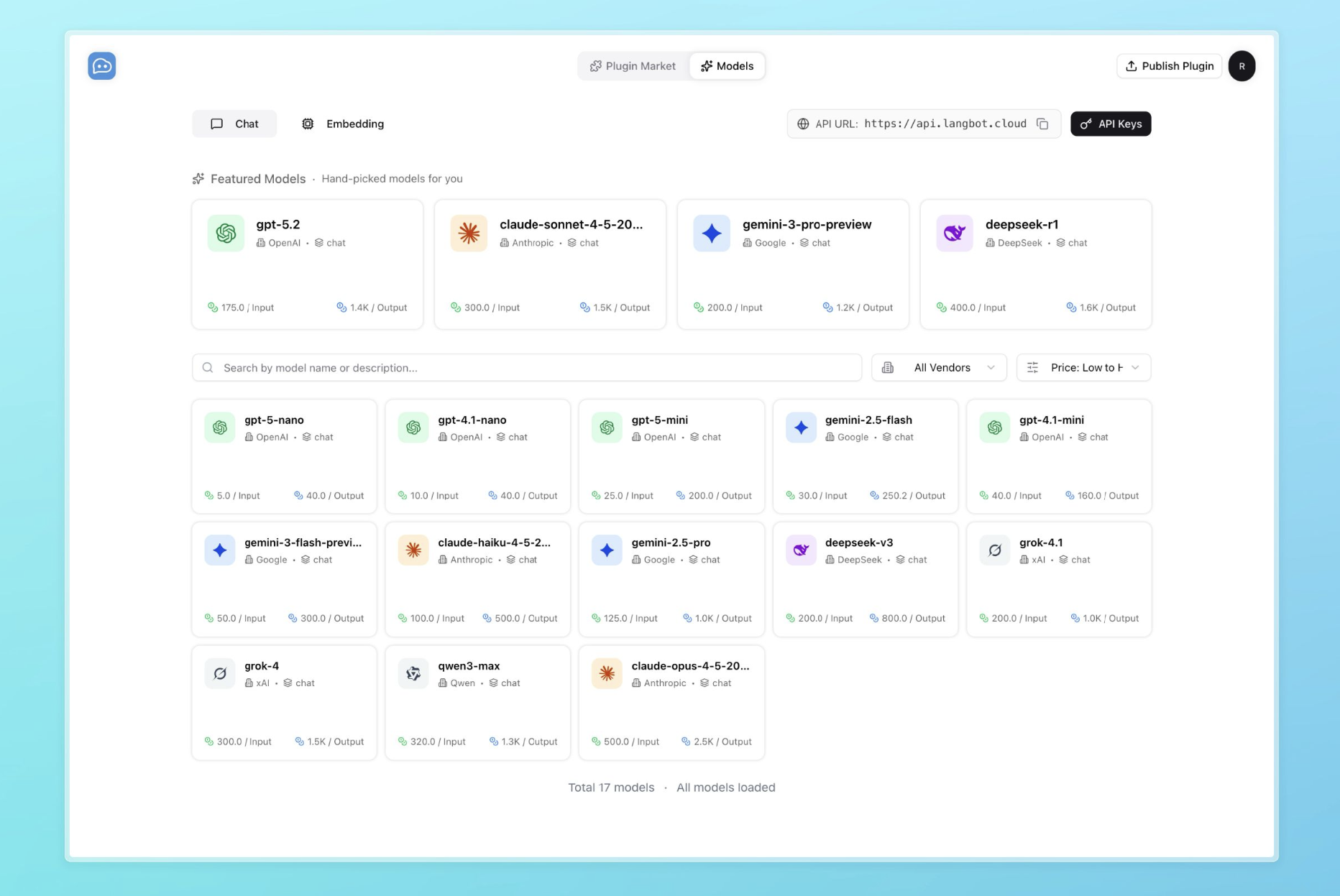Screen dimensions: 1340x896
Task: Click the gpt-4.1-mini OpenAI icon
Action: [995, 428]
